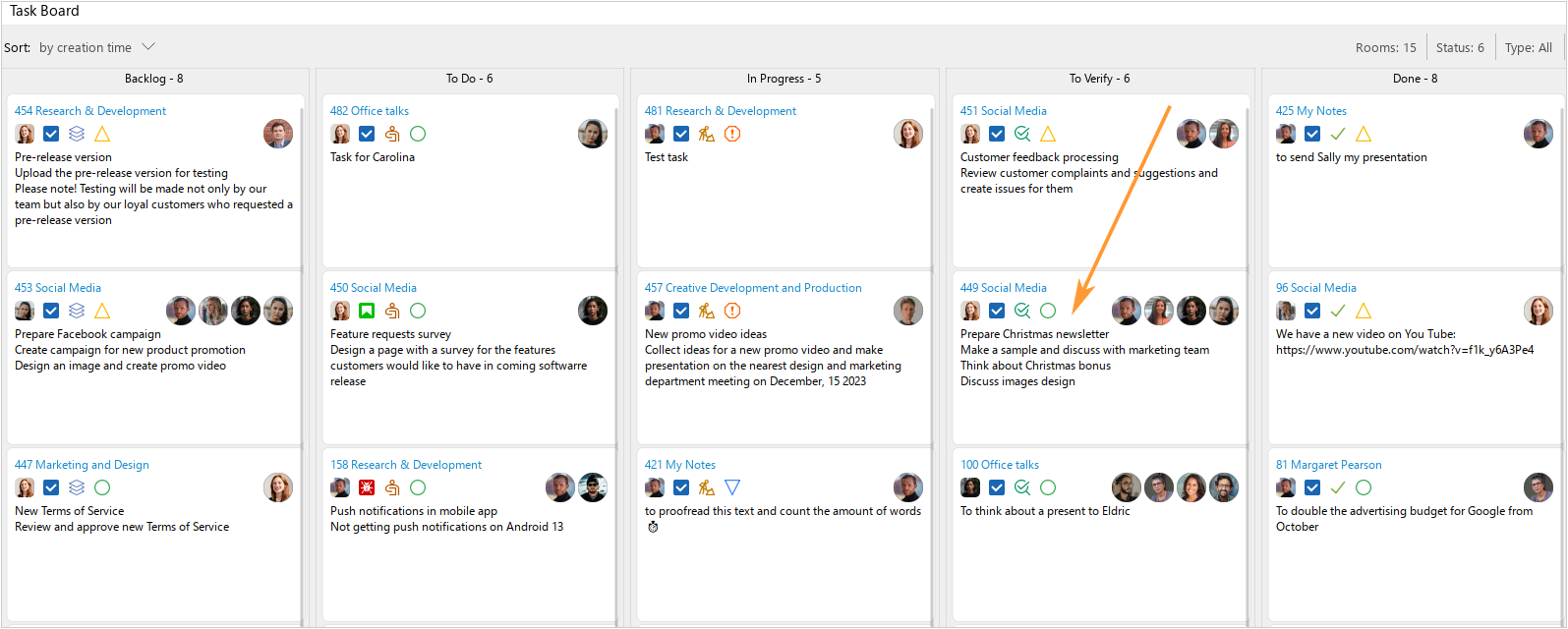Open the Sort by creation time dropdown
Image resolution: width=1568 pixels, height=629 pixels.
click(x=97, y=47)
